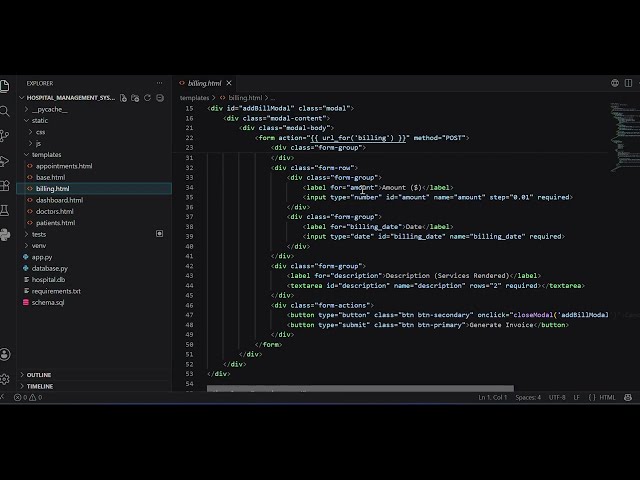Expand the css folder

pyautogui.click(x=40, y=132)
